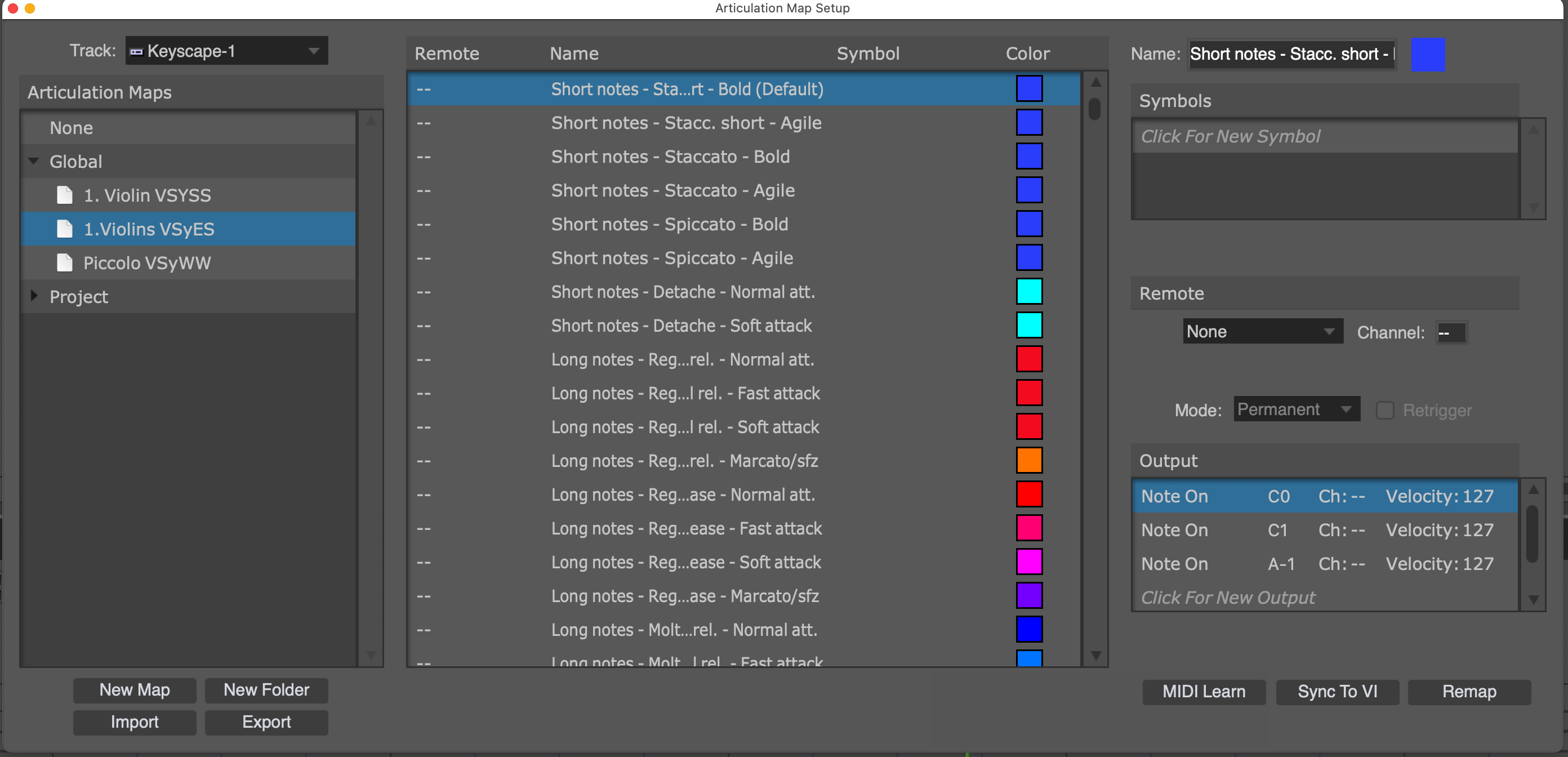
Task: Click the Sync To VI button
Action: point(1337,692)
